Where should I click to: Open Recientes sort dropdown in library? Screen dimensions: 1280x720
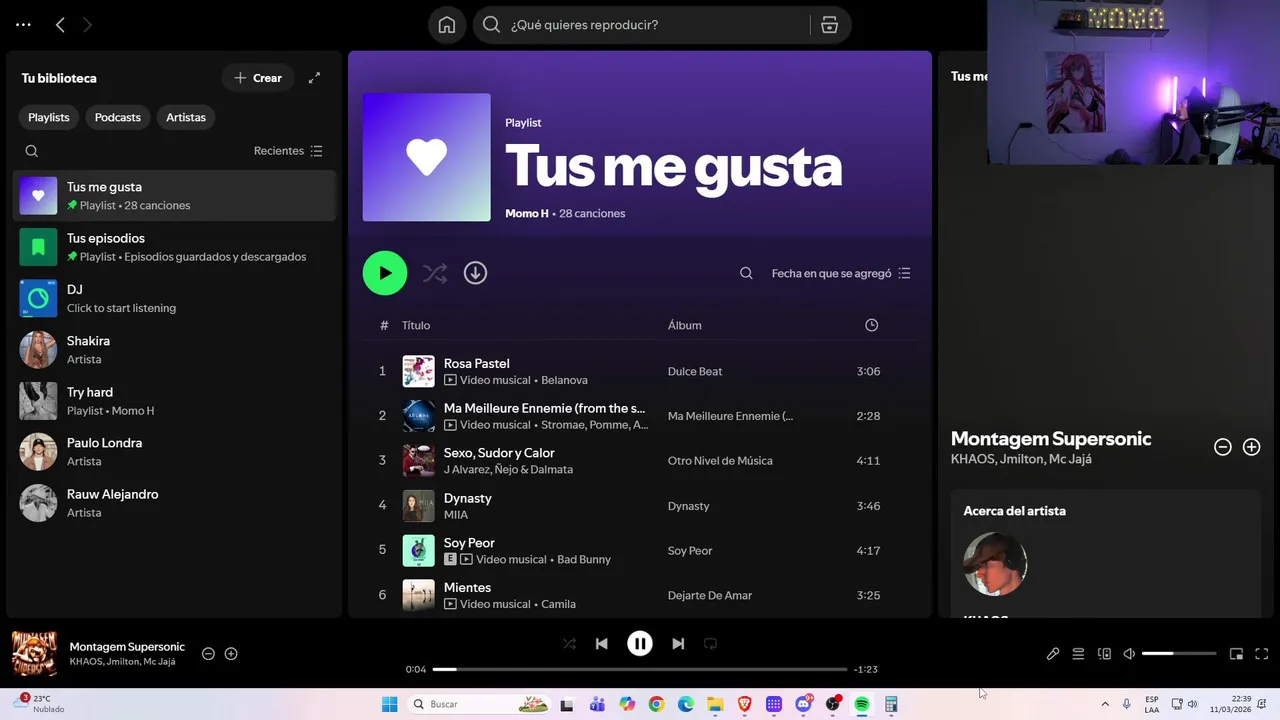[x=288, y=151]
